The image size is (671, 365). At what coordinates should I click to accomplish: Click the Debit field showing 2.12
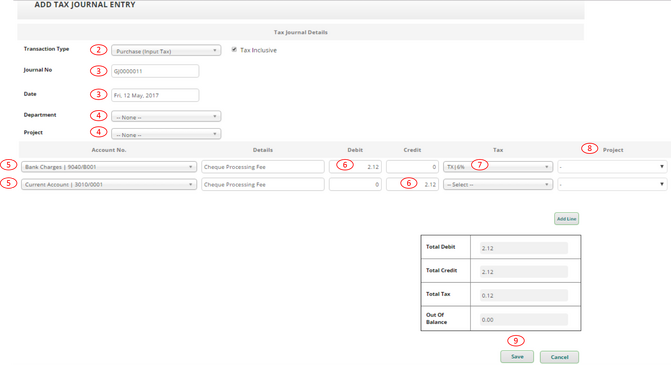(355, 167)
